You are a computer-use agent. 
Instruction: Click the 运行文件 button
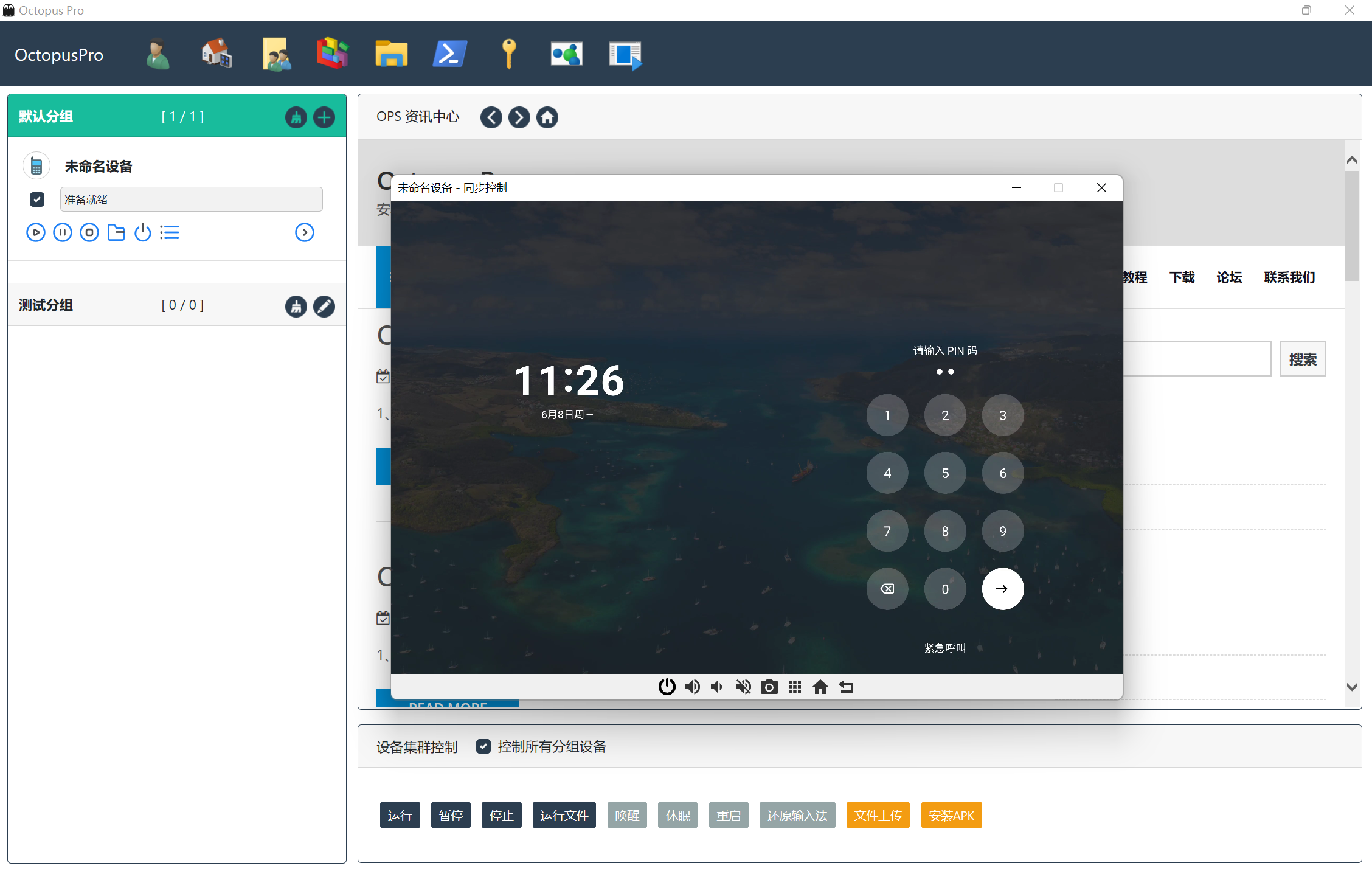pos(564,815)
